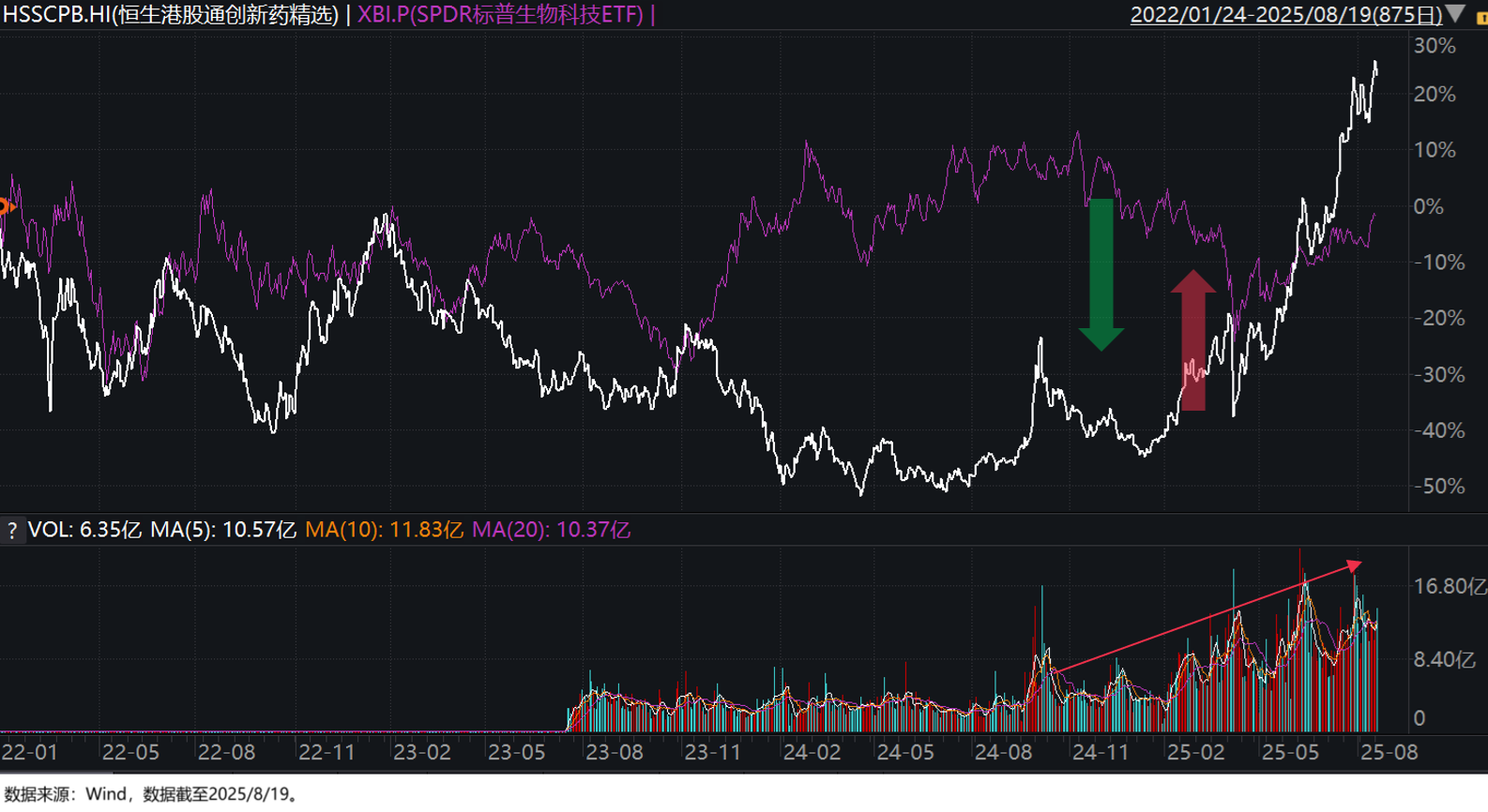The height and width of the screenshot is (812, 1488).
Task: Click the 16.80亿 volume axis label
Action: point(1450,587)
